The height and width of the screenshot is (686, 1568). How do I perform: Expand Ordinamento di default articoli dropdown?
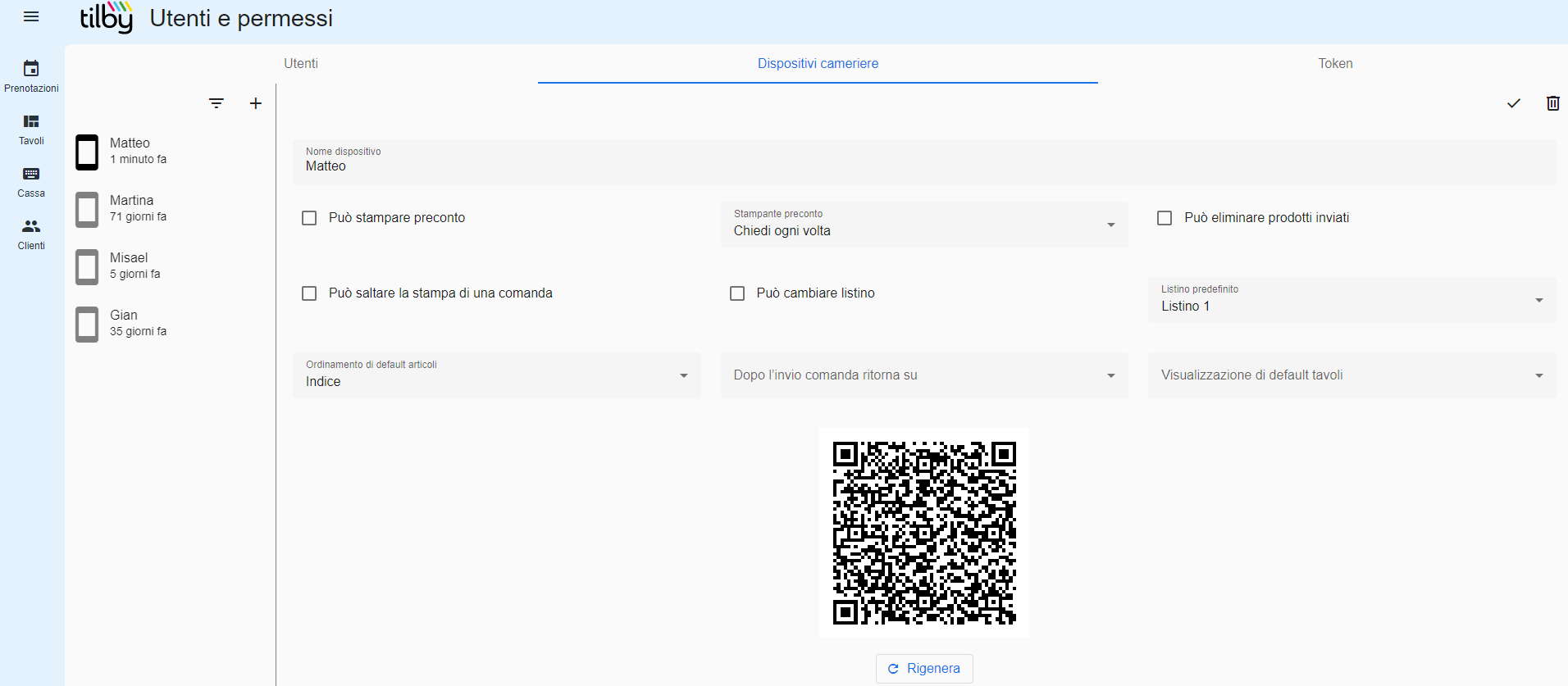(x=497, y=375)
